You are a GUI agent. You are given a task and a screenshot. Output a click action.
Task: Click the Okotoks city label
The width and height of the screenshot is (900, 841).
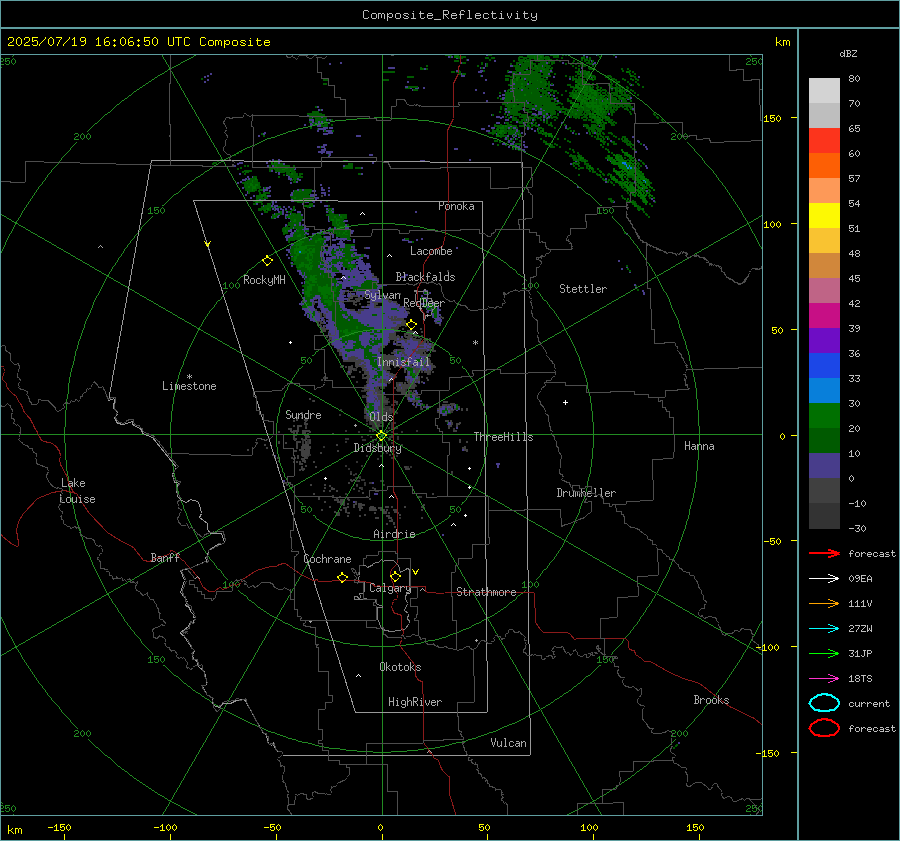[x=400, y=668]
